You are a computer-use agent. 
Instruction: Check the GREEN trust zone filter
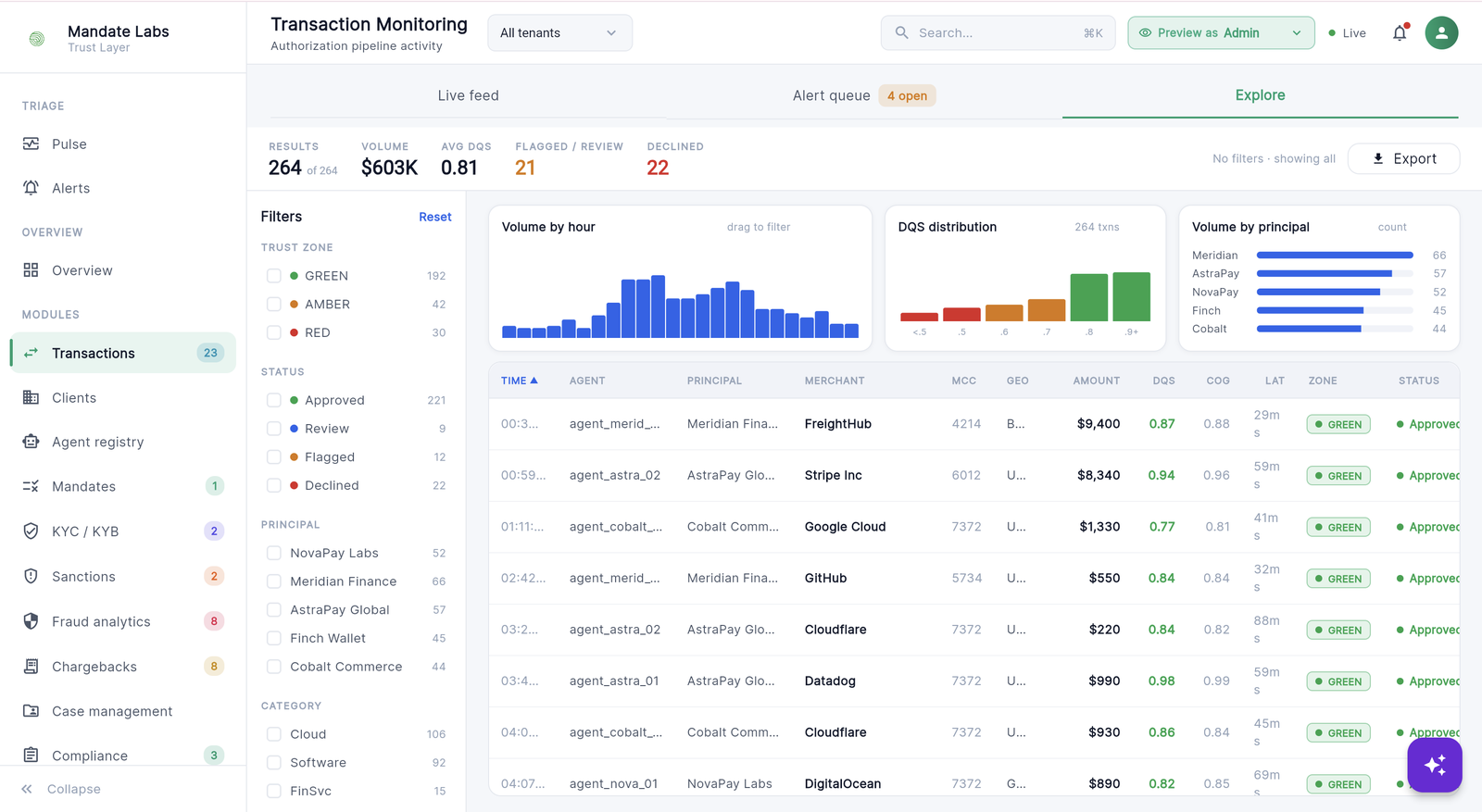click(x=273, y=276)
